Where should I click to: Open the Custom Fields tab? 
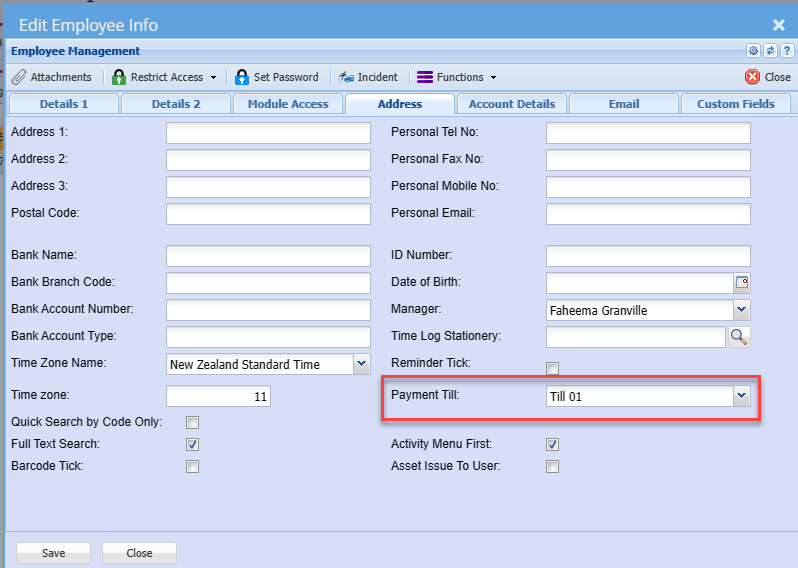click(x=736, y=104)
